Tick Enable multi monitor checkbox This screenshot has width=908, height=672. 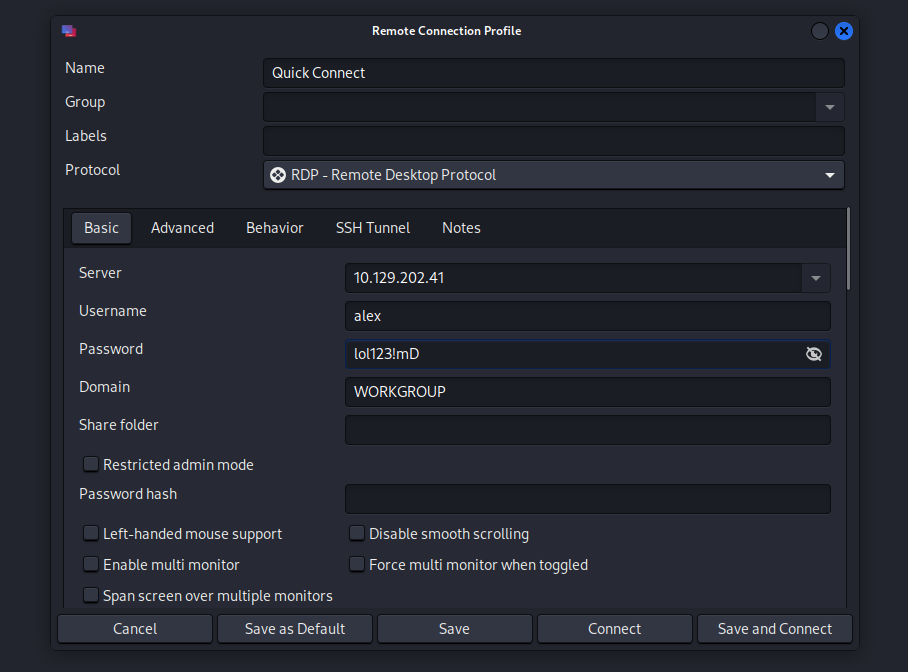click(x=91, y=565)
